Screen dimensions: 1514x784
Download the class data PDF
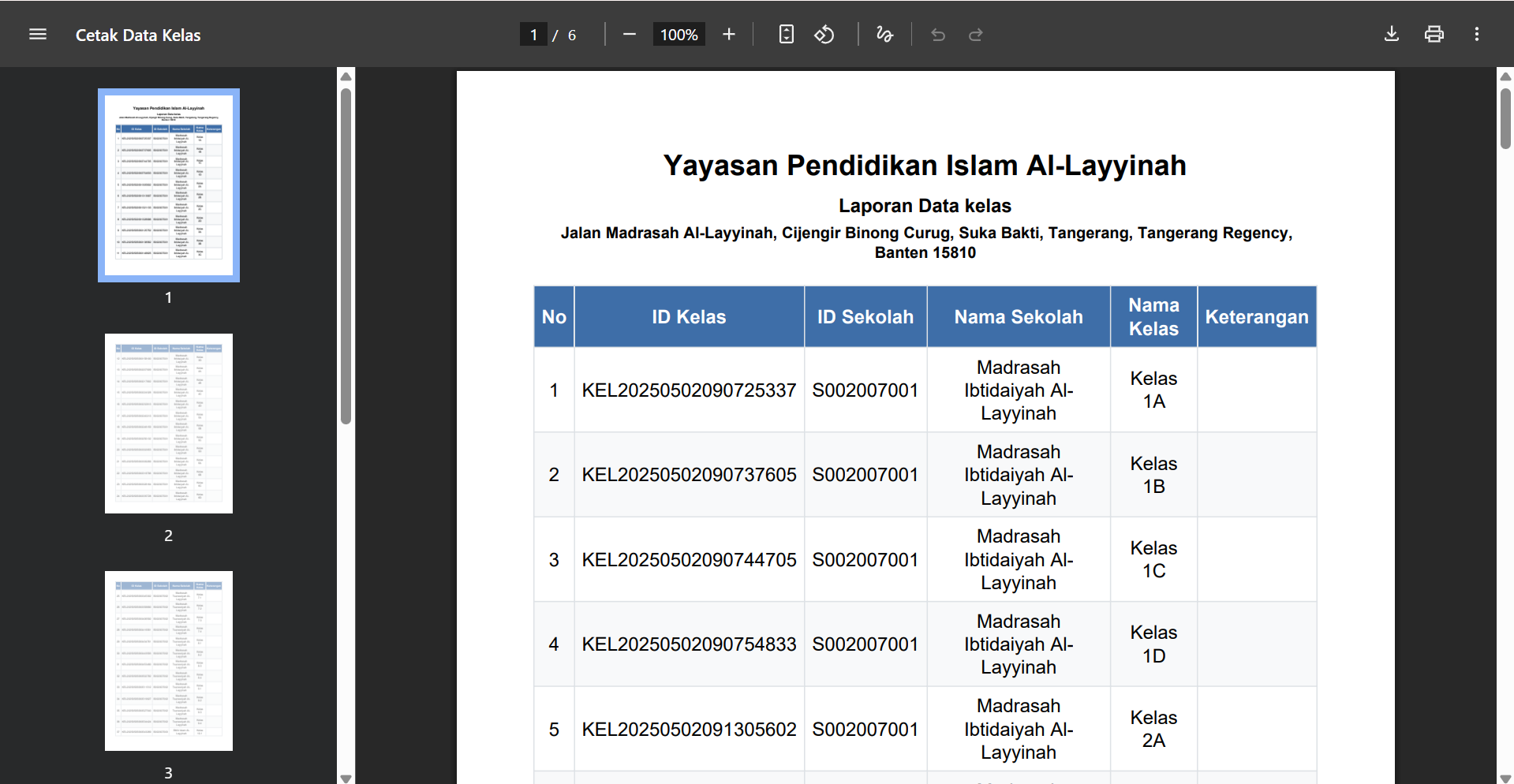[1391, 34]
